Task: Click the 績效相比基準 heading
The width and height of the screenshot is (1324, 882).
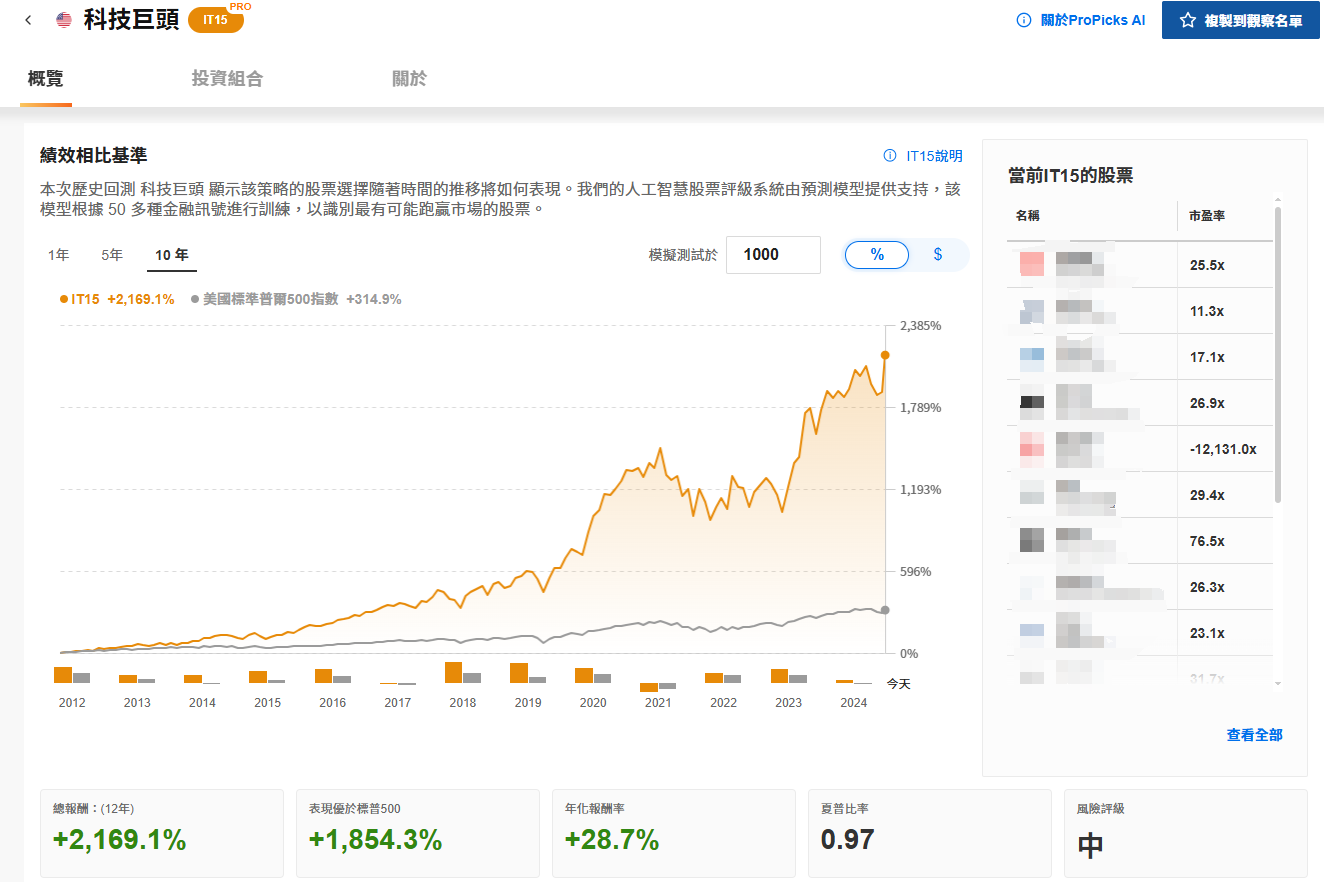Action: [x=94, y=155]
